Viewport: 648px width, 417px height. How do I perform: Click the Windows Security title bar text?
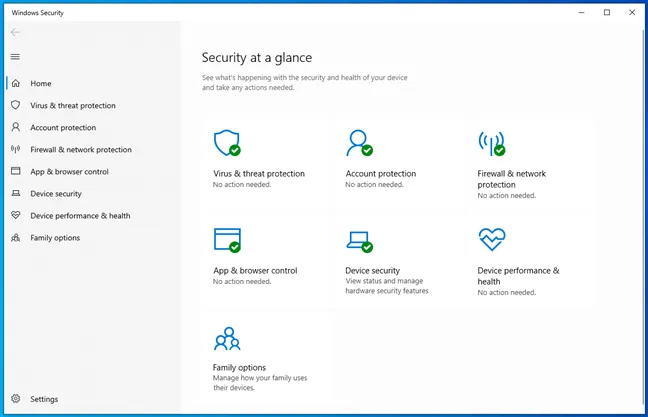pos(38,13)
